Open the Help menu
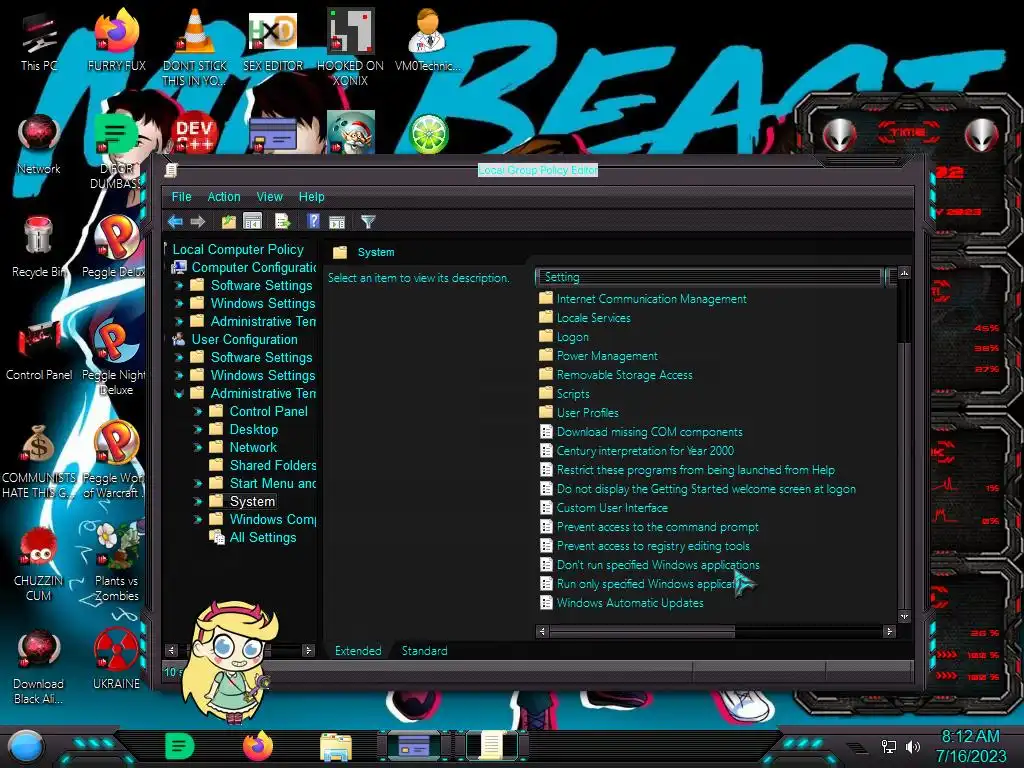The width and height of the screenshot is (1024, 768). coord(312,197)
